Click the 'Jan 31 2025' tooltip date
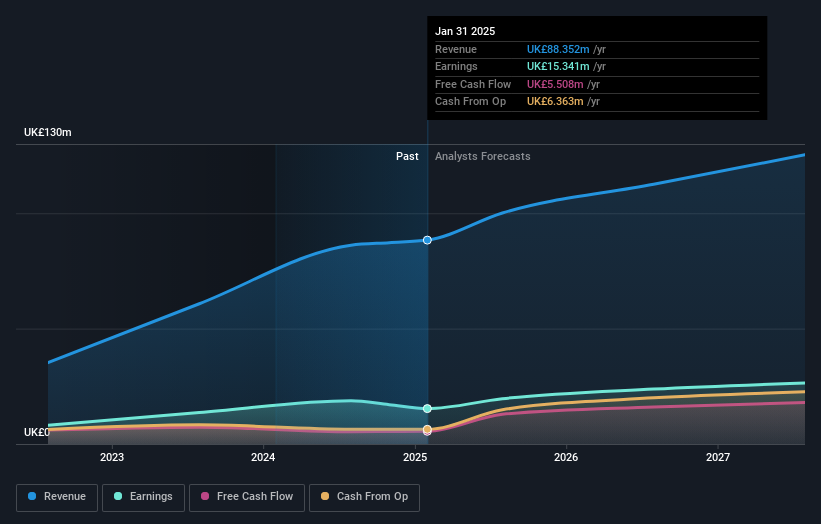This screenshot has height=524, width=821. click(465, 31)
